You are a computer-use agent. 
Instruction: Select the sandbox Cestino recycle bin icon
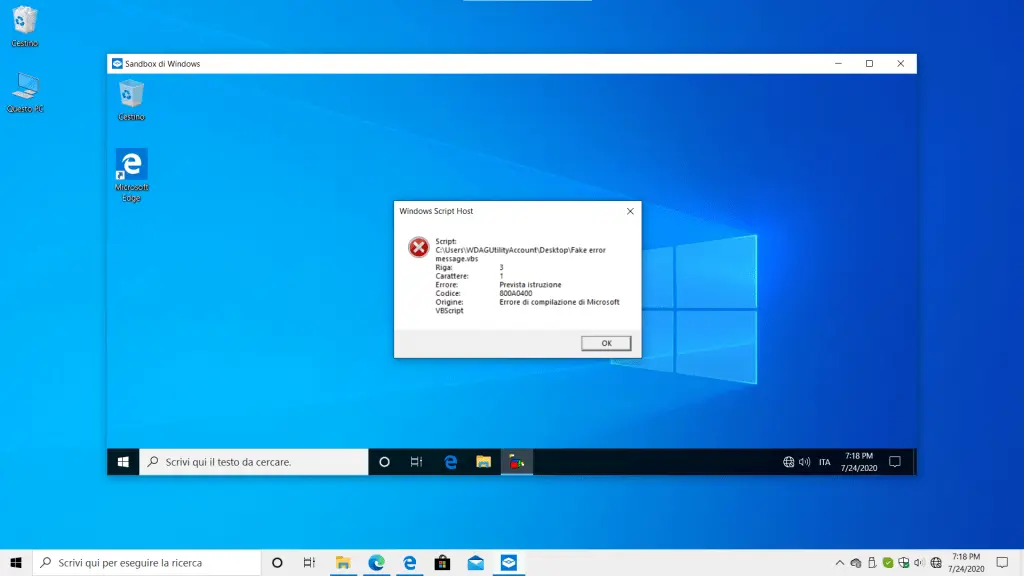point(131,100)
